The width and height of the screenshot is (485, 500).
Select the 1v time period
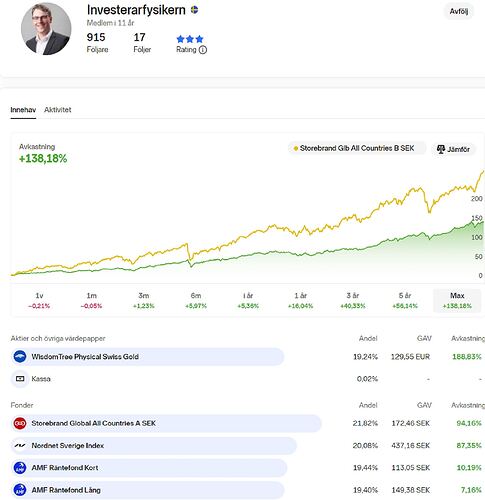click(39, 300)
